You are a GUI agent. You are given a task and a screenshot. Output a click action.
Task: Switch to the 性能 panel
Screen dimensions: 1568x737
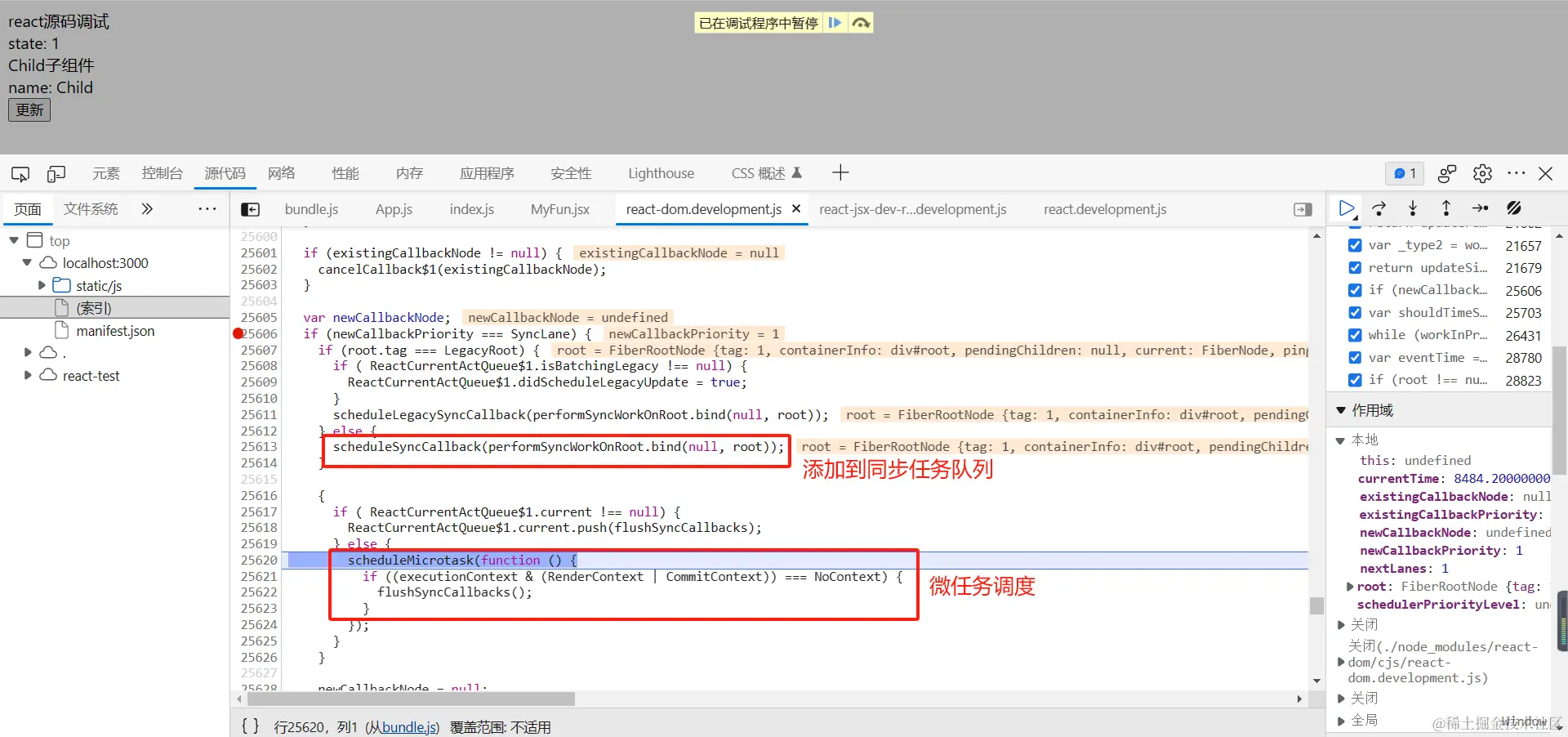[345, 173]
